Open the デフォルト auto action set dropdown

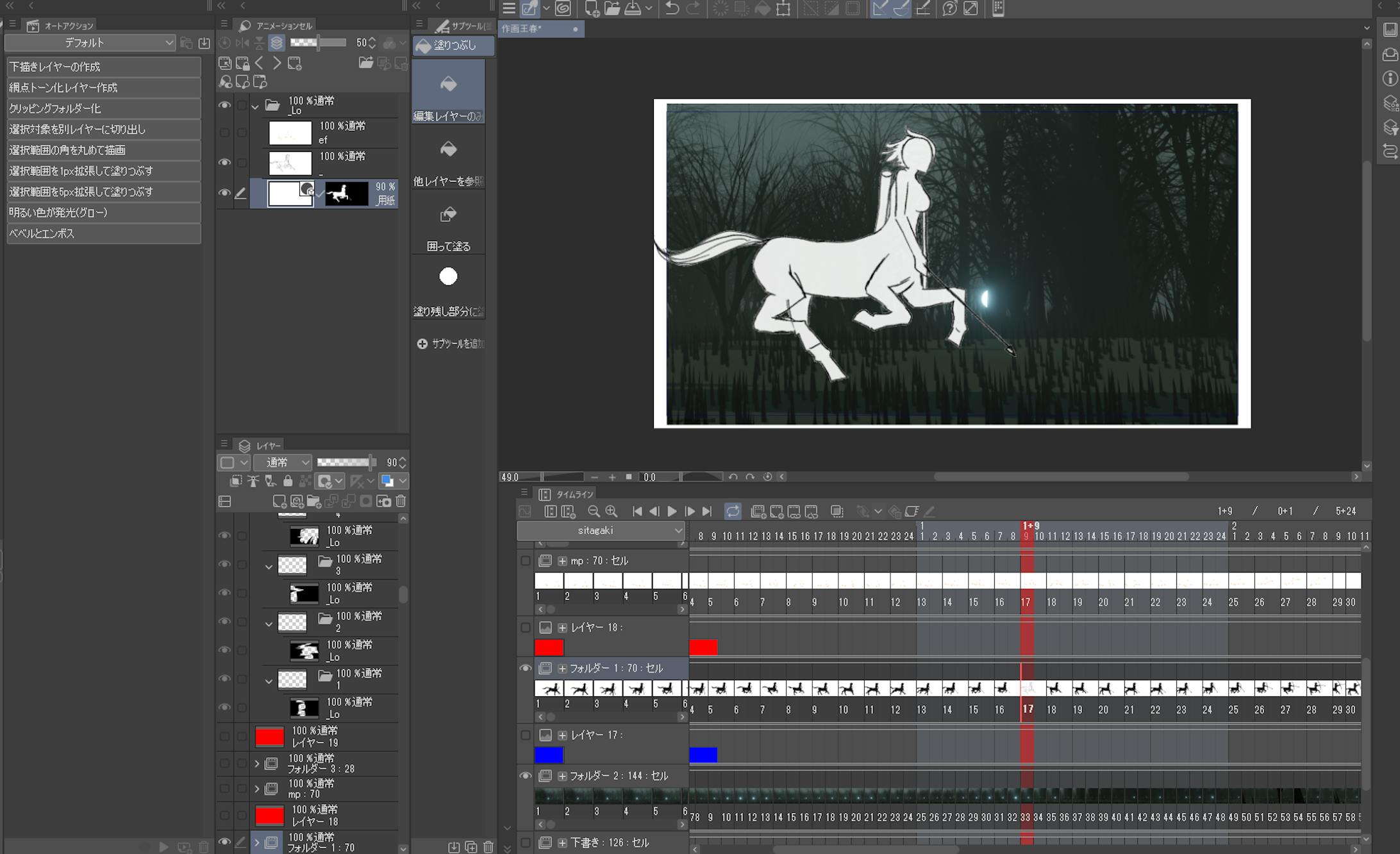pos(90,43)
